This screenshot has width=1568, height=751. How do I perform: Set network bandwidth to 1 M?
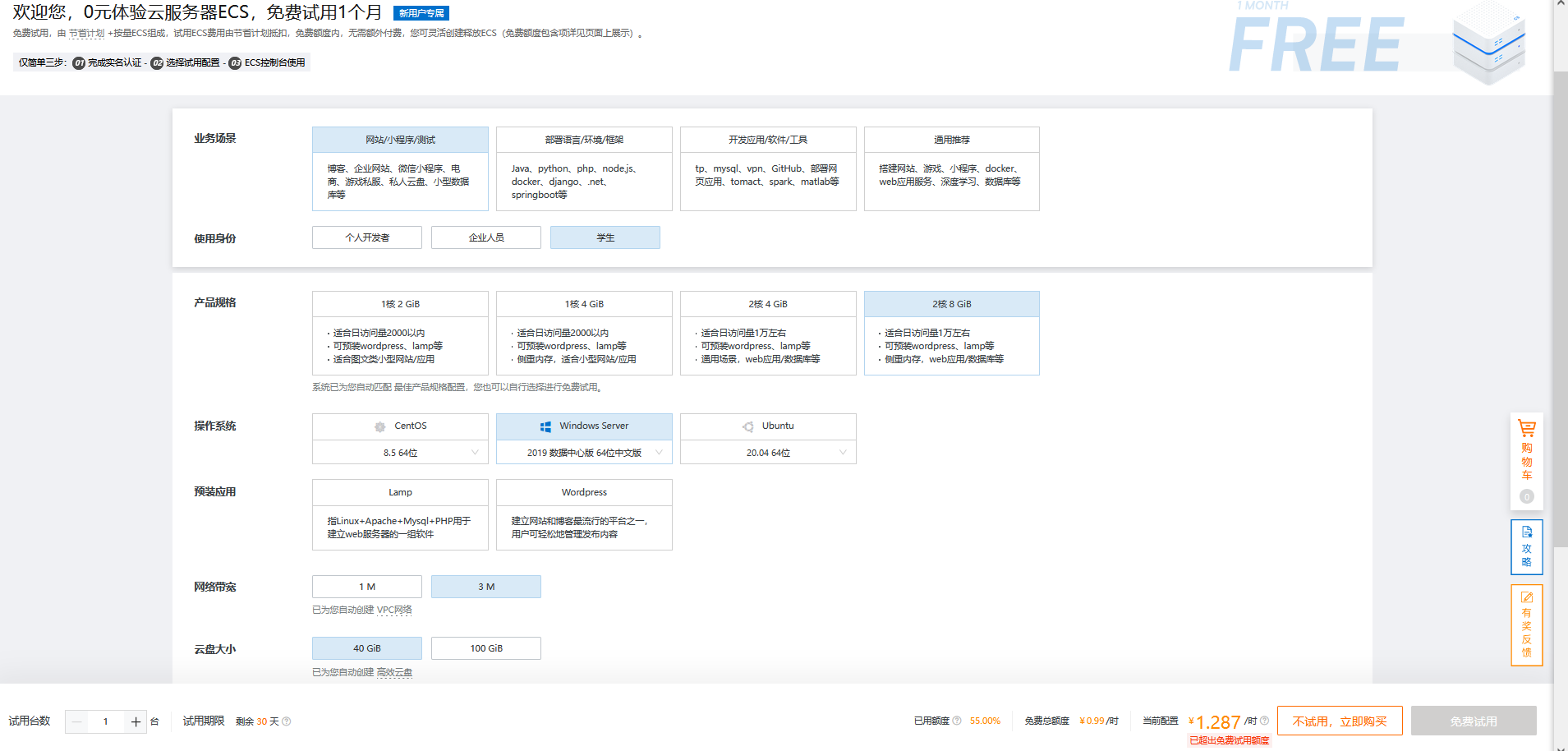(367, 587)
